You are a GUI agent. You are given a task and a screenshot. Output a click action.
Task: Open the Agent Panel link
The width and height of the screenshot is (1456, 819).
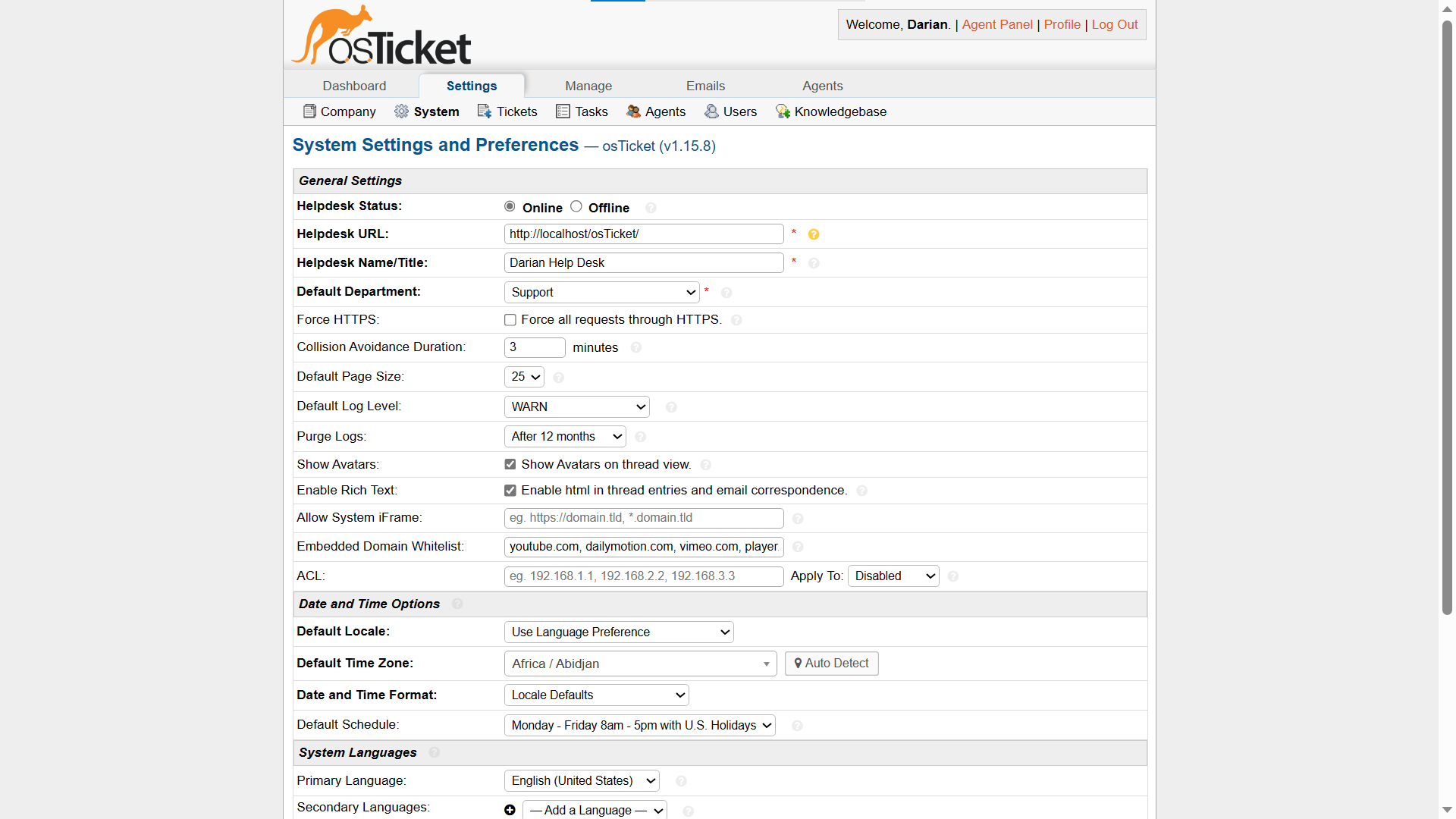pyautogui.click(x=996, y=24)
